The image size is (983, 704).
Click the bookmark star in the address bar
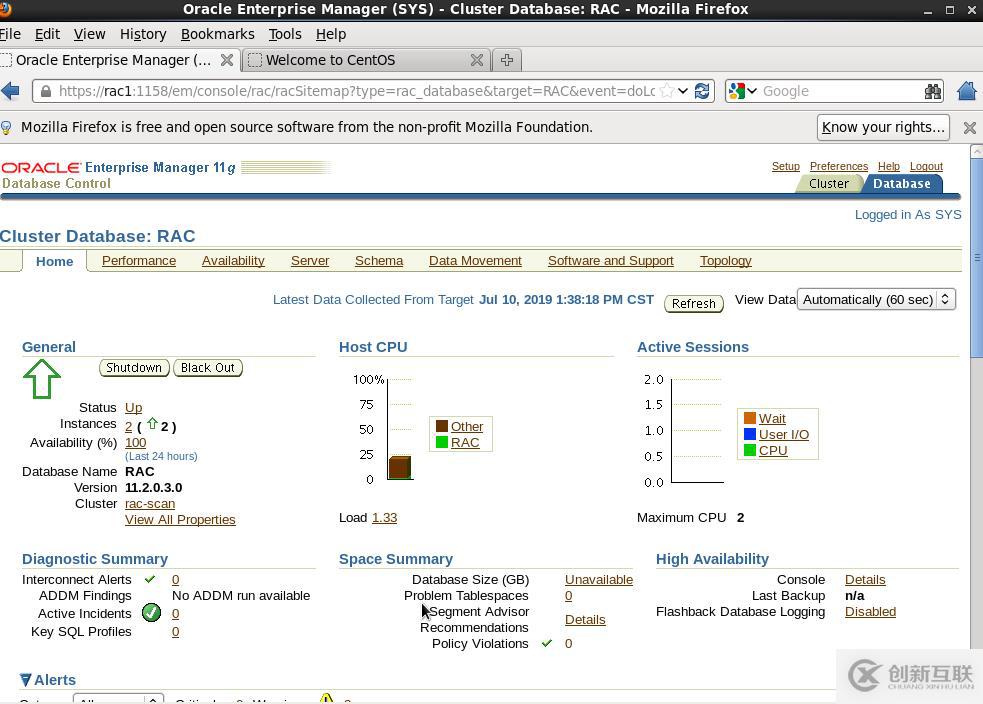[666, 91]
